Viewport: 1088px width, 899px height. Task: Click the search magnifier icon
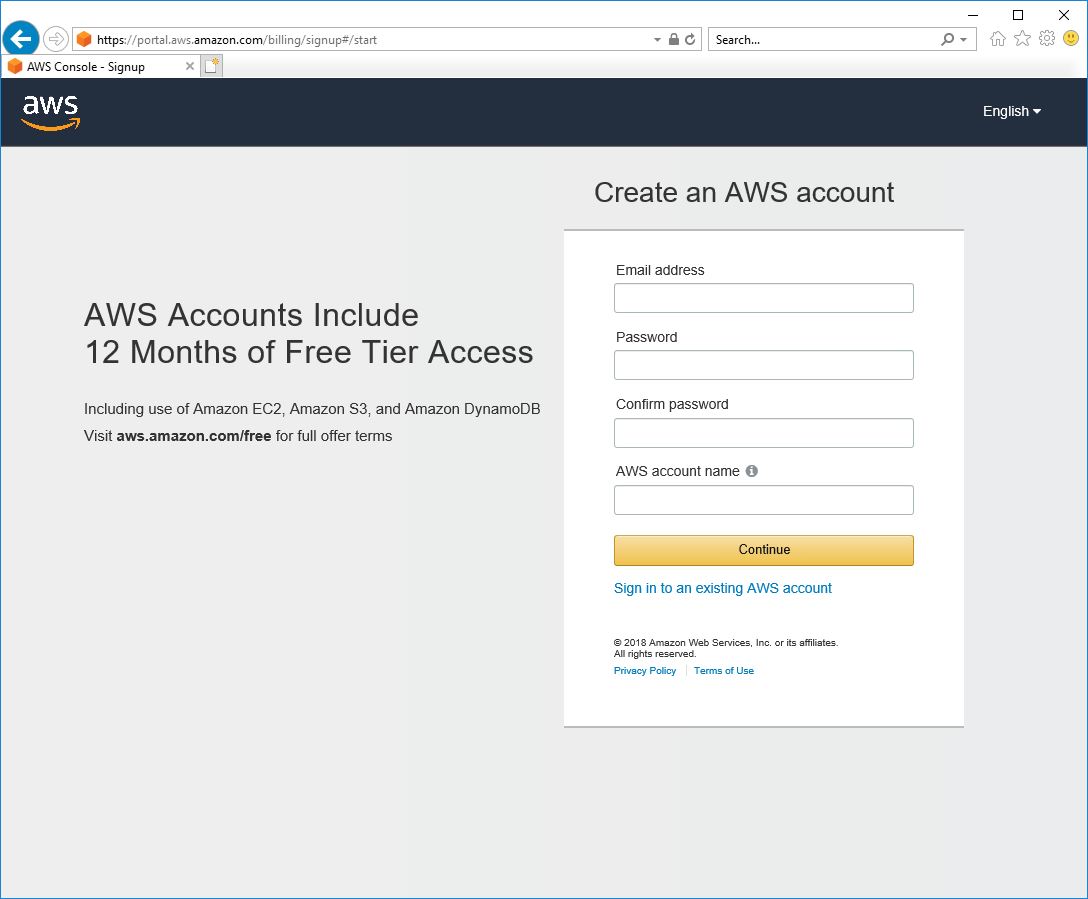(x=946, y=39)
